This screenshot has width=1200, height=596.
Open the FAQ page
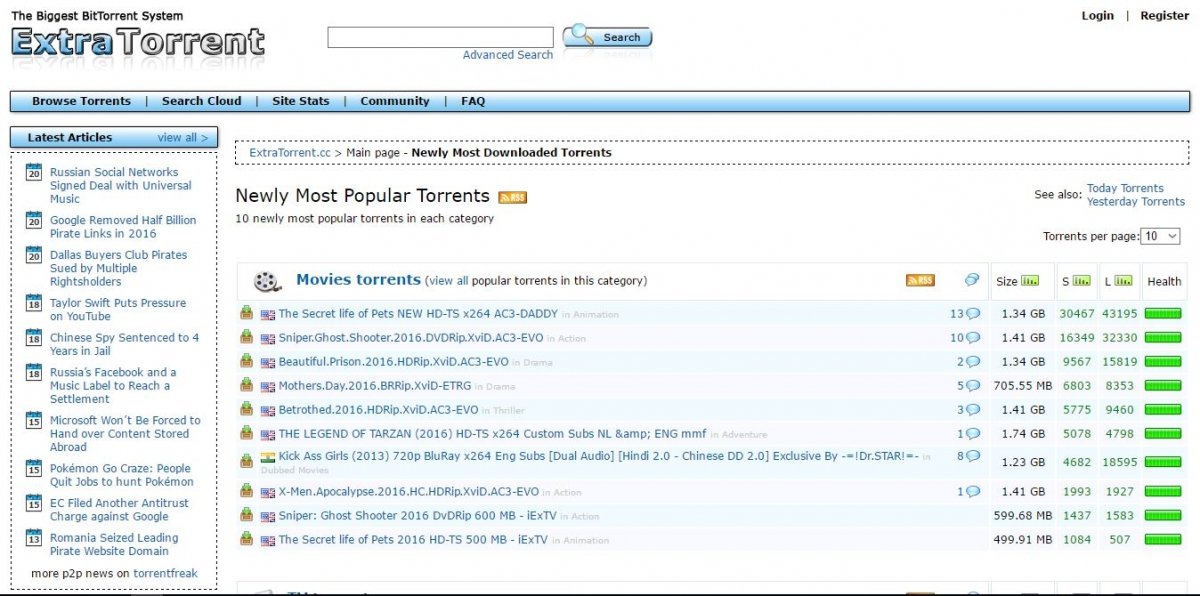(x=473, y=101)
